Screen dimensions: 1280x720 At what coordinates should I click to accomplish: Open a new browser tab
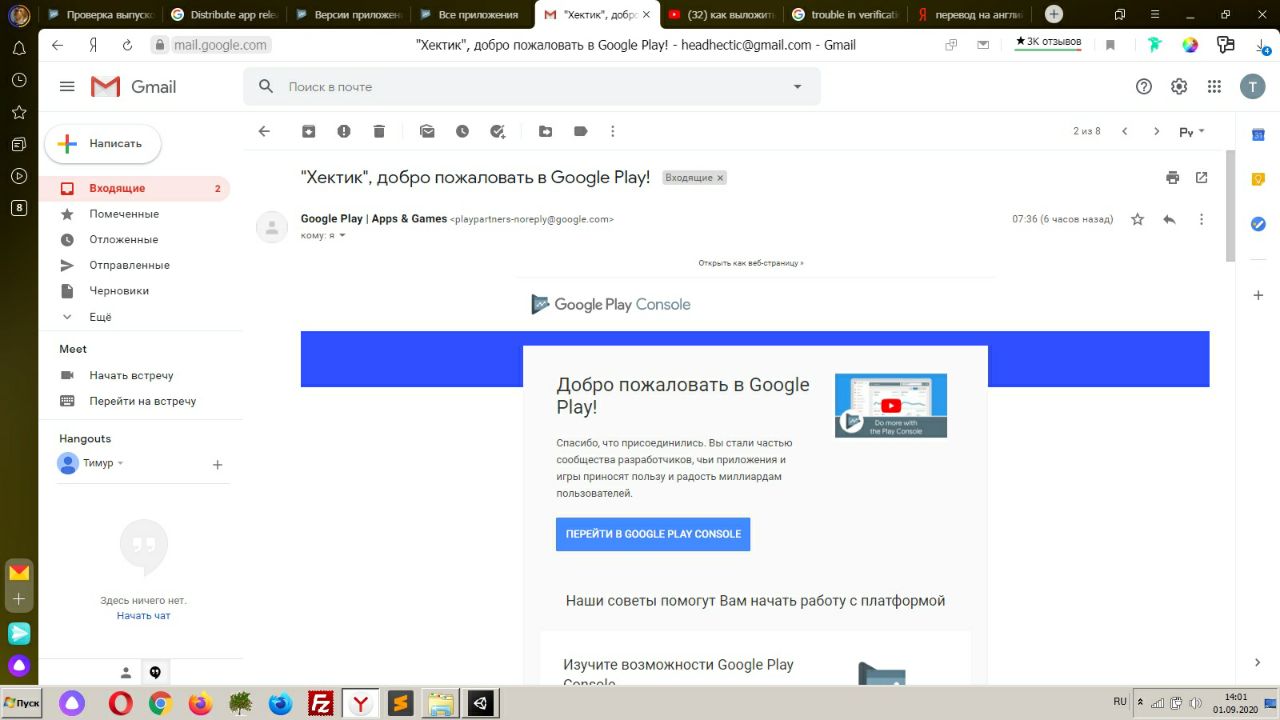pyautogui.click(x=1054, y=14)
